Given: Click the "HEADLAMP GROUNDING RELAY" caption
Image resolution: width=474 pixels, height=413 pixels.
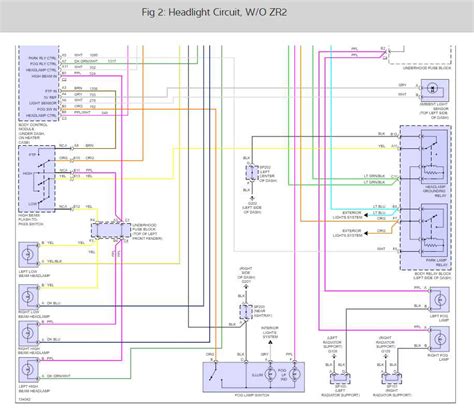Looking at the screenshot, I should coord(434,191).
